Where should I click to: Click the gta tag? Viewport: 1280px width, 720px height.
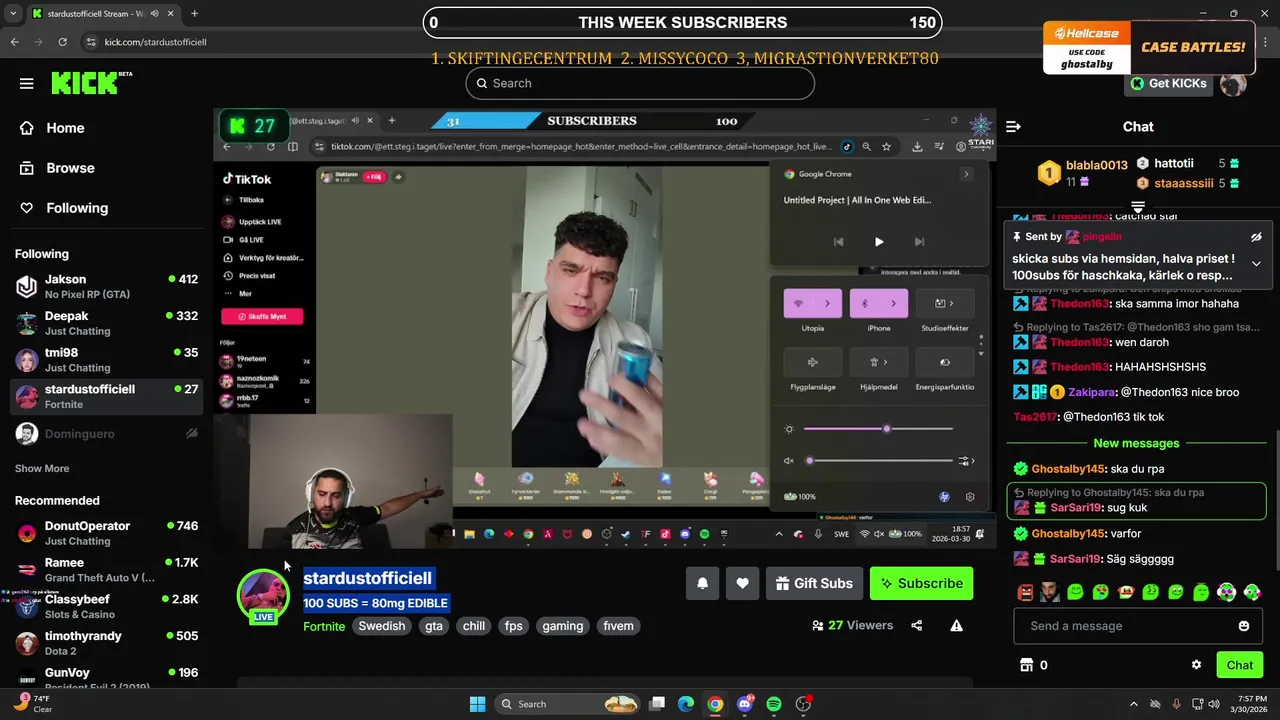click(x=433, y=626)
